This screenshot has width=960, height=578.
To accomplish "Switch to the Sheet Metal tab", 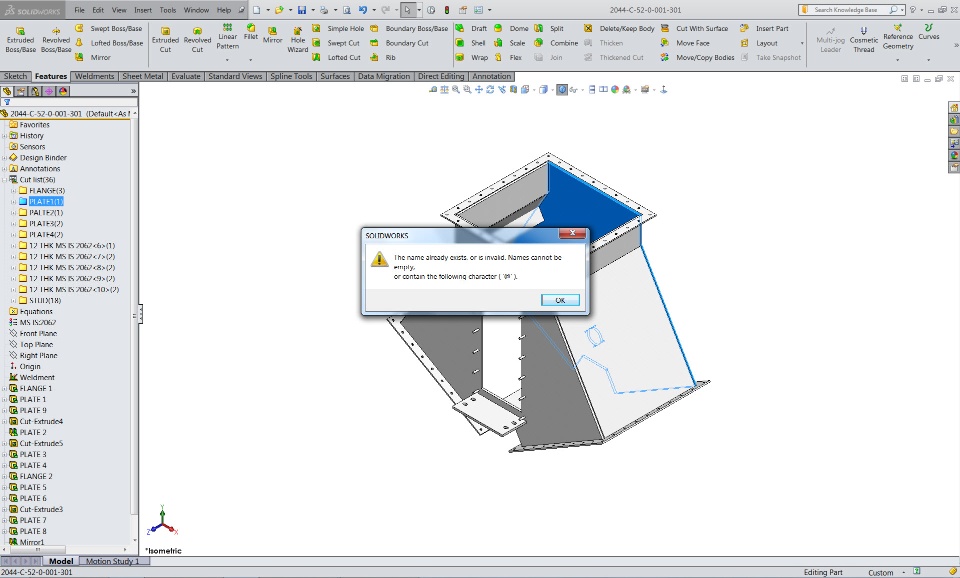I will coord(143,76).
